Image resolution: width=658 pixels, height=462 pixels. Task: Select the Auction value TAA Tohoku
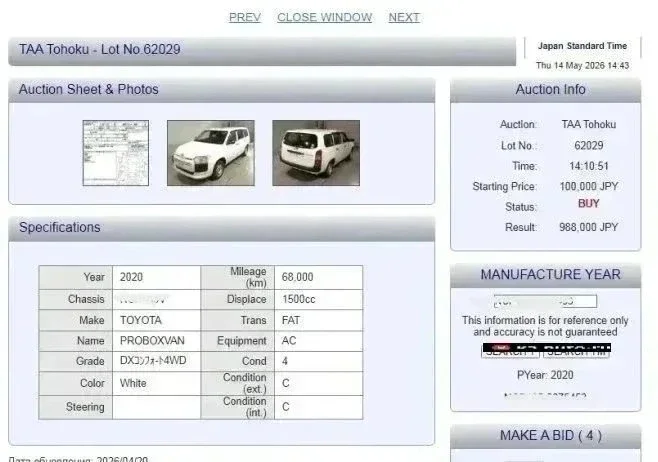click(x=589, y=125)
